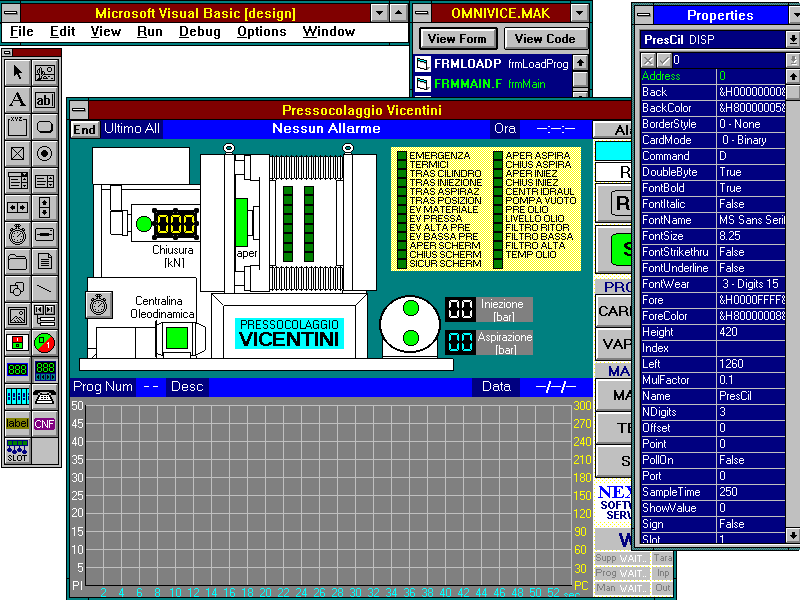
Task: Open the Debug menu
Action: click(199, 32)
